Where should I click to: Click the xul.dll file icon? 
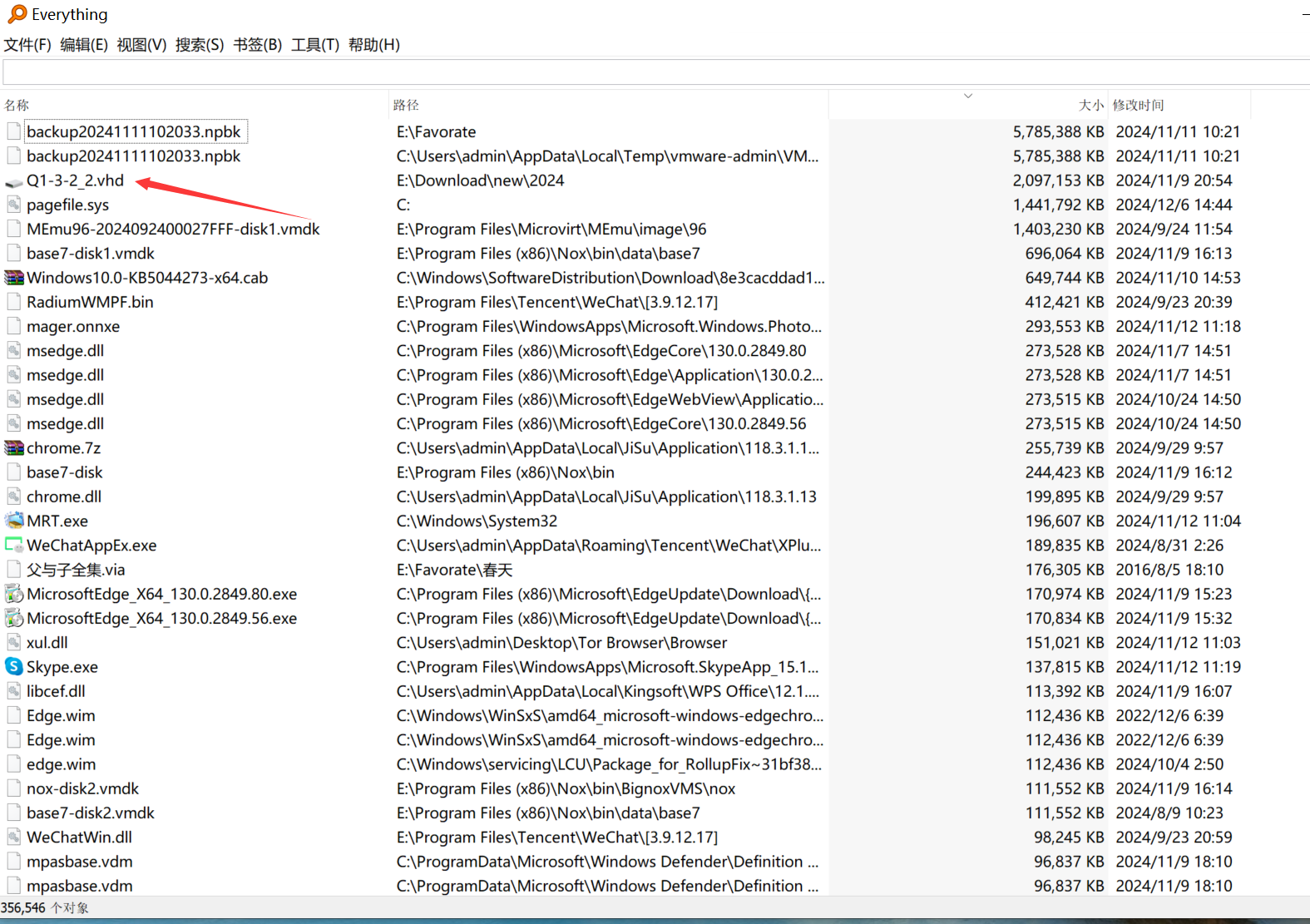pos(14,643)
